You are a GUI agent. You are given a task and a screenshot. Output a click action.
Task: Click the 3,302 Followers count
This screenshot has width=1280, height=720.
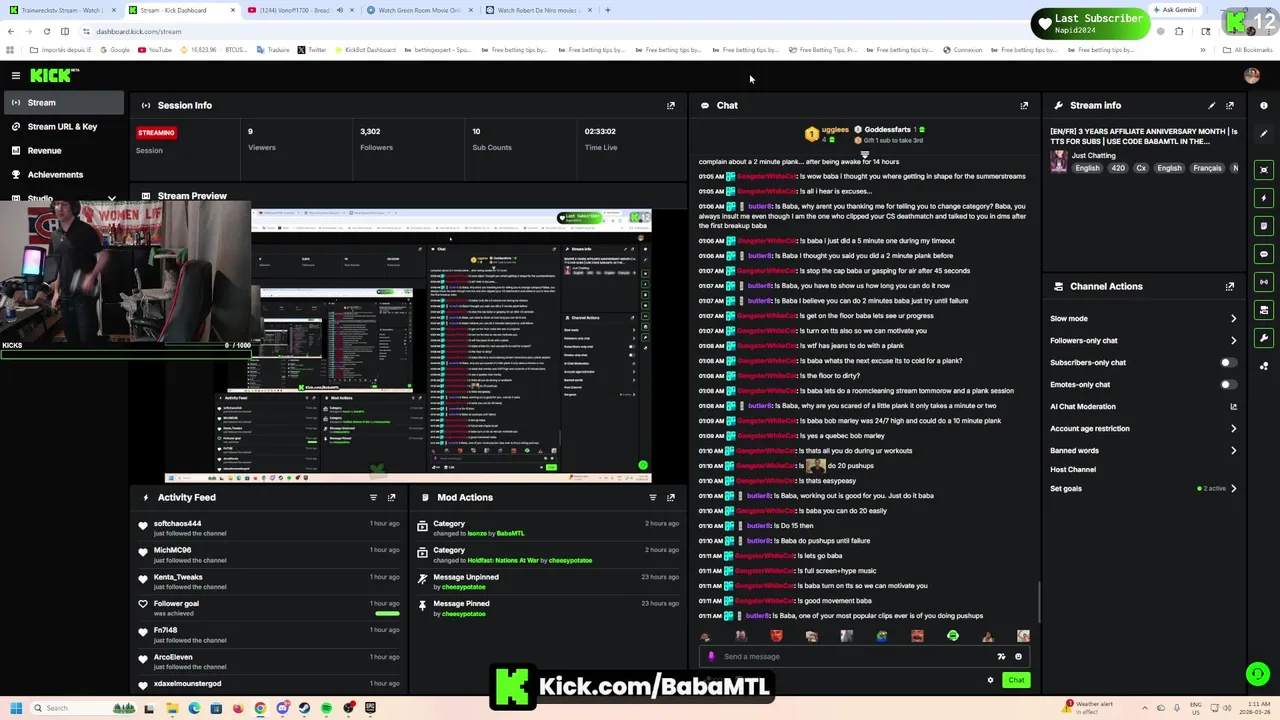click(370, 131)
